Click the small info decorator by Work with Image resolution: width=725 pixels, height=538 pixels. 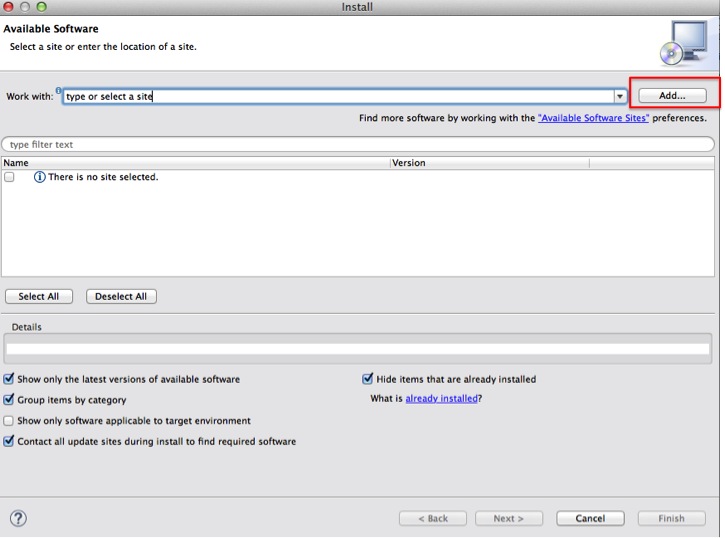click(58, 90)
